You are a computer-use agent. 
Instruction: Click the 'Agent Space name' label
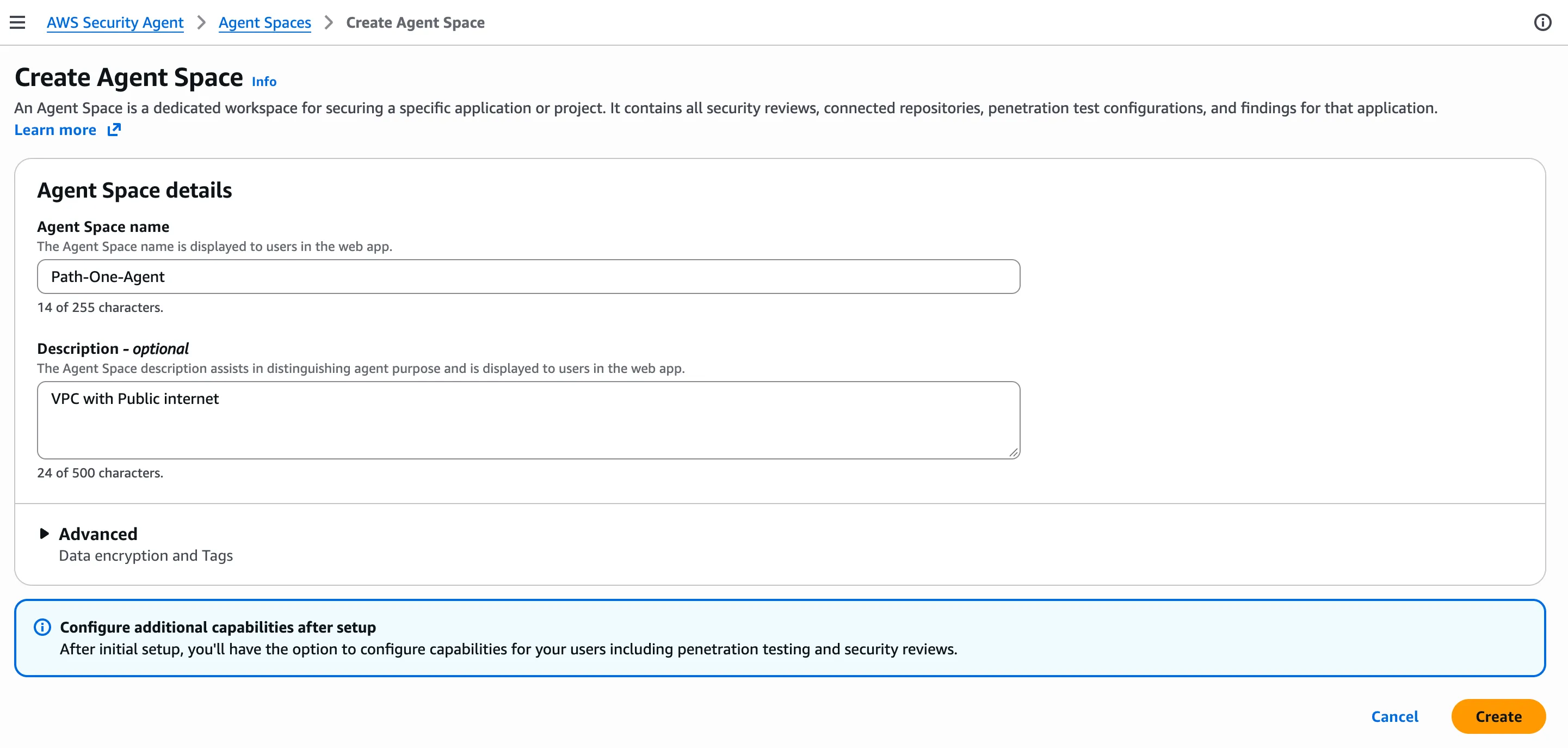(x=103, y=226)
